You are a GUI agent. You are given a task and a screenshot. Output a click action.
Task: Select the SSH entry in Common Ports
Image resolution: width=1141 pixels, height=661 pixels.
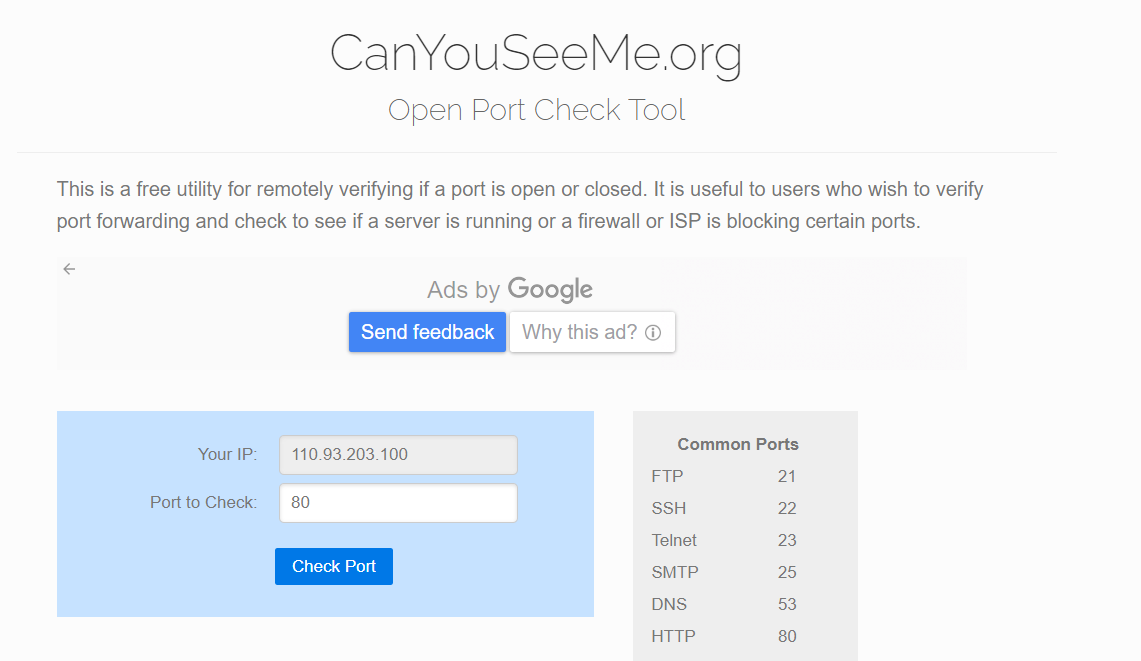point(669,508)
